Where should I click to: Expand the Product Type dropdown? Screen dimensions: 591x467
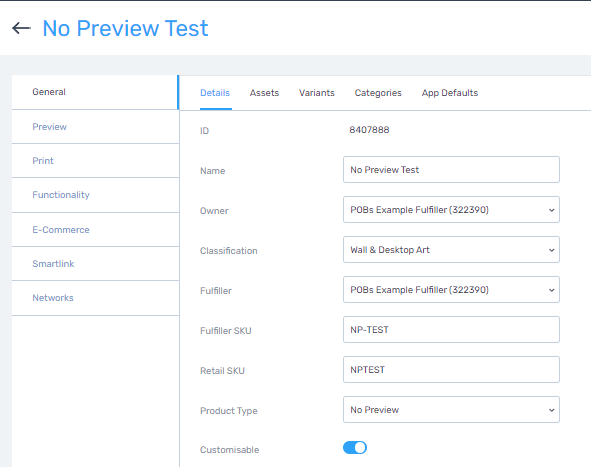[451, 409]
